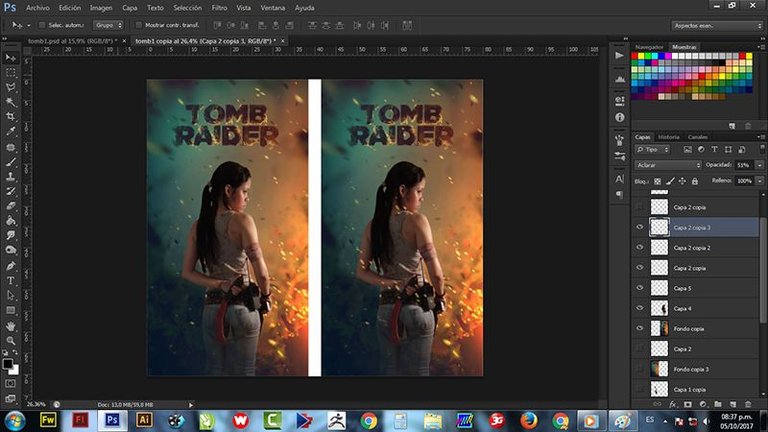Open the Relleno slider arrow
The width and height of the screenshot is (768, 432).
[760, 181]
